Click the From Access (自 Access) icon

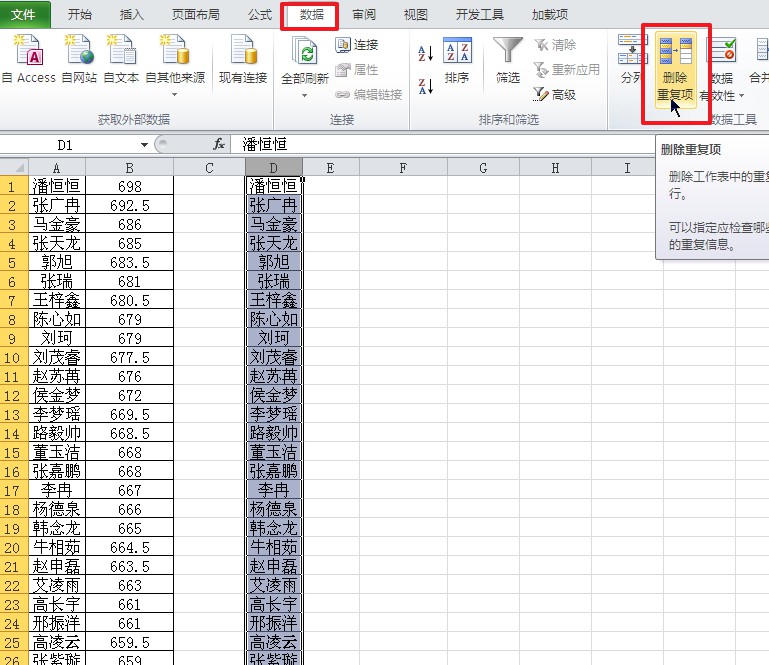click(29, 58)
